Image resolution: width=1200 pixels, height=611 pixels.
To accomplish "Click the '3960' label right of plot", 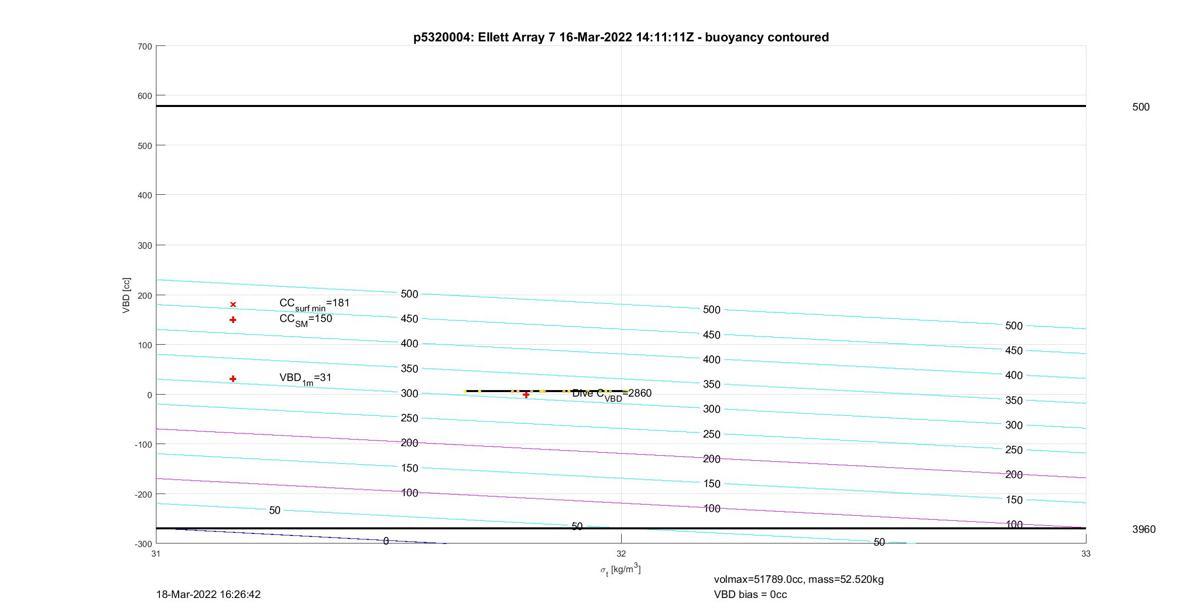I will pos(1144,529).
